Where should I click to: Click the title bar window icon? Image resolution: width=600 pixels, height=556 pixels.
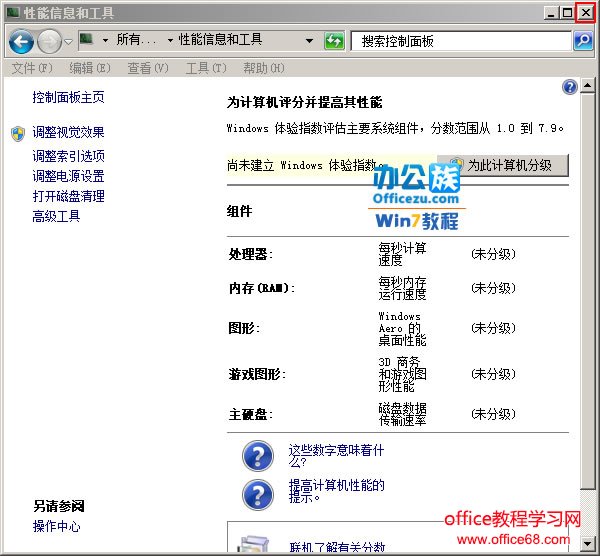13,13
